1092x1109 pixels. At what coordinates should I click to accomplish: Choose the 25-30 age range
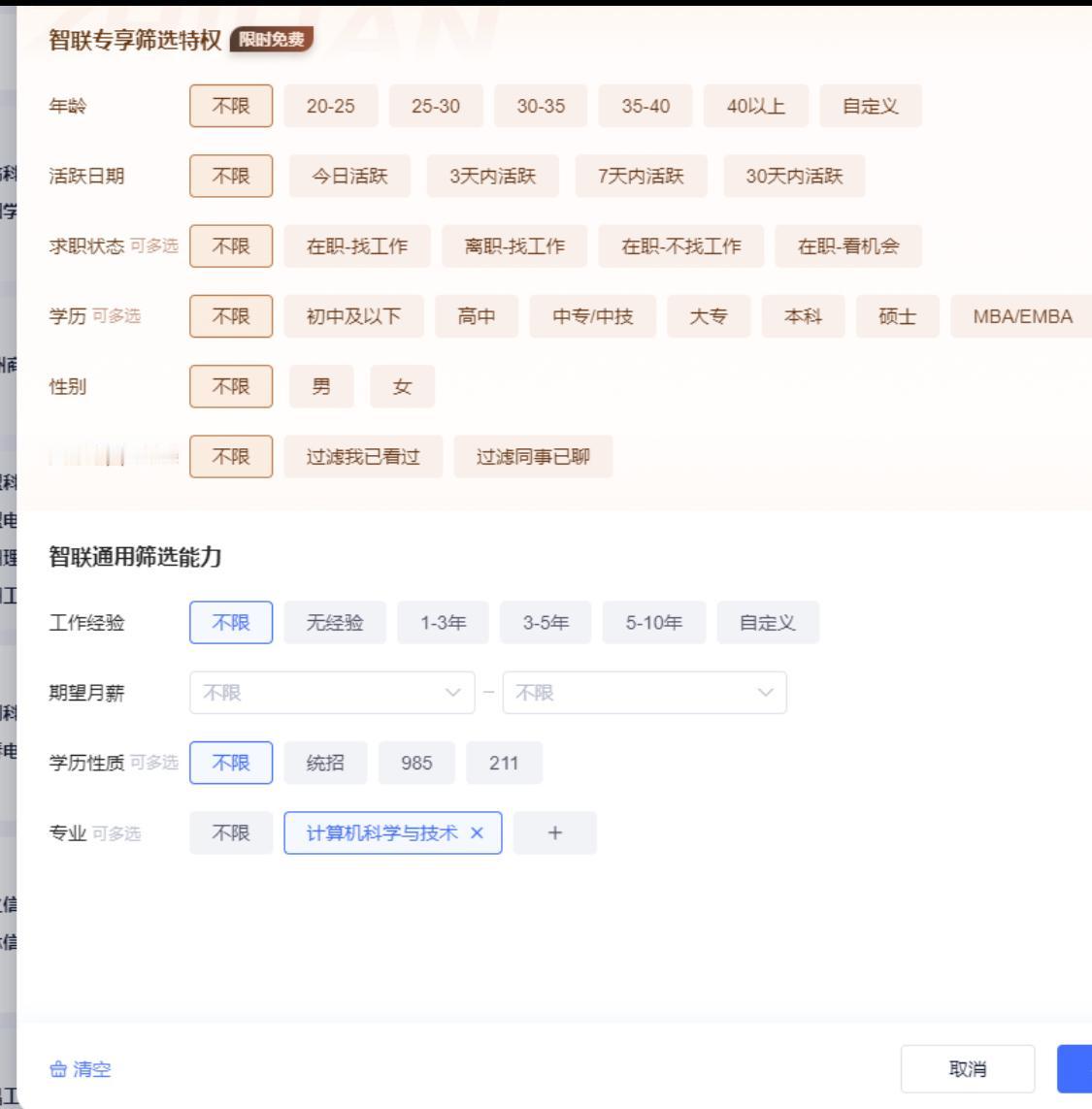point(436,106)
